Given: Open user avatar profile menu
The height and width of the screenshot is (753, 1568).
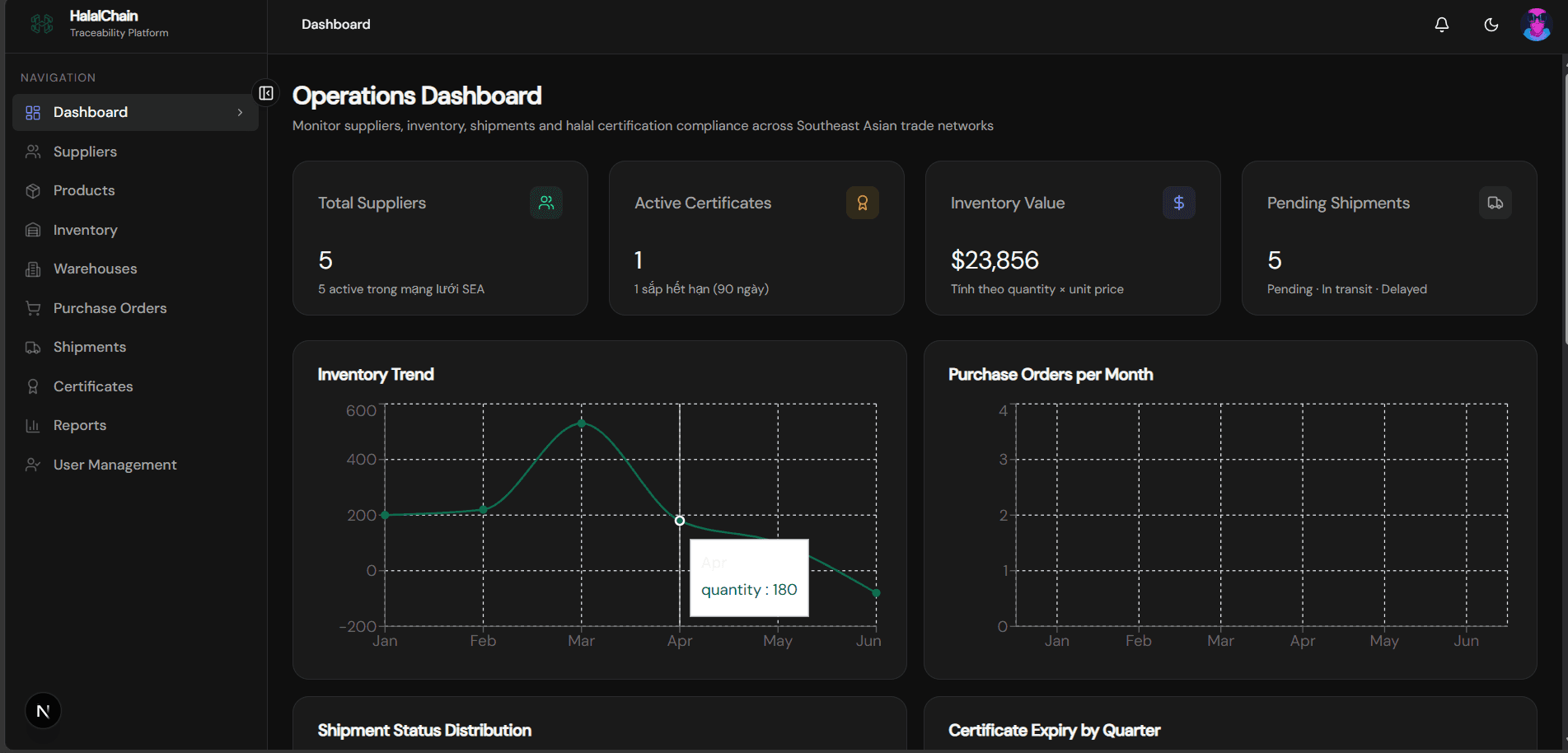Looking at the screenshot, I should (1537, 25).
